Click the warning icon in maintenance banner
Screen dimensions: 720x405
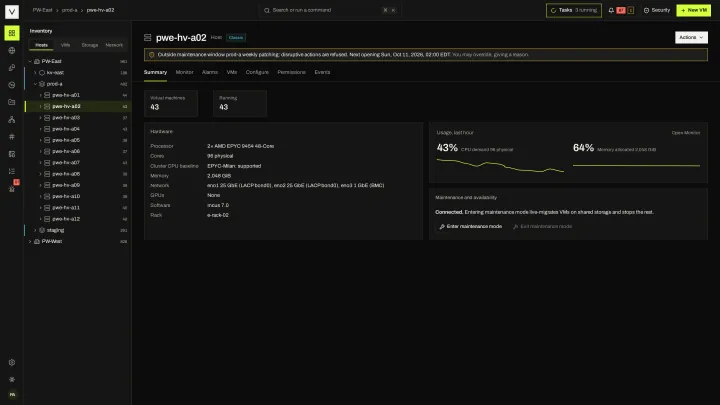(x=152, y=55)
